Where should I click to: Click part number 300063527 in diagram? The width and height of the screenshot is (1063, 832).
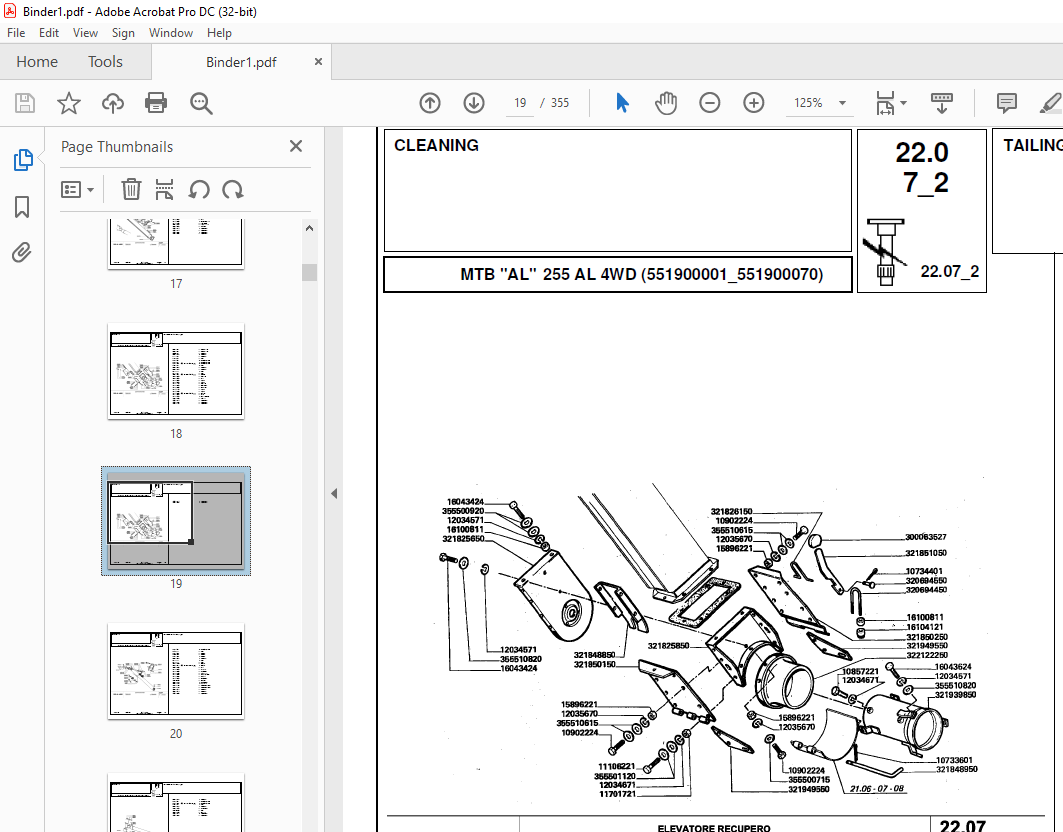tap(925, 537)
